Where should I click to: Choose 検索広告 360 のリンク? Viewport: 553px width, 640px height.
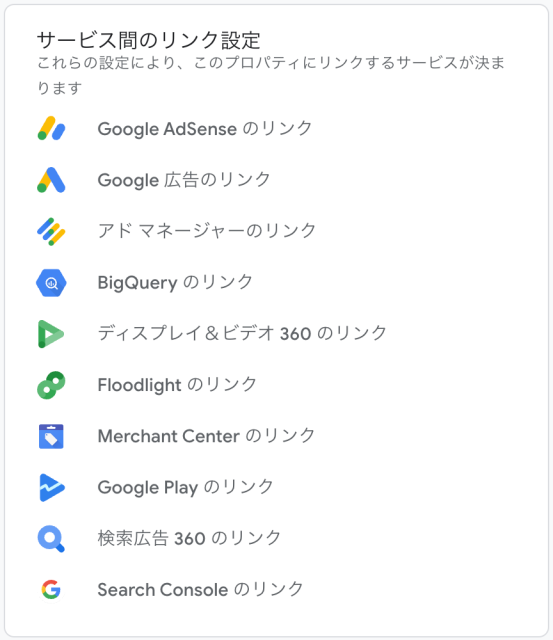(189, 538)
